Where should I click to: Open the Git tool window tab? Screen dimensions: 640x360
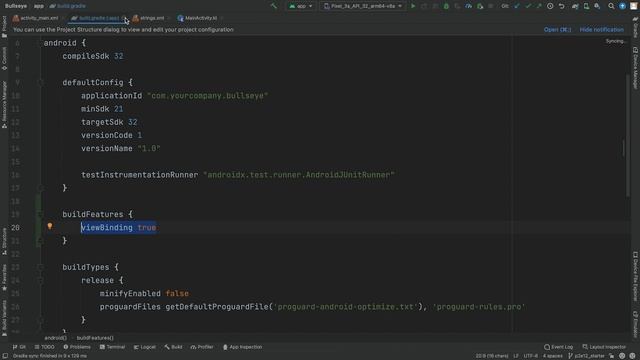coord(19,347)
